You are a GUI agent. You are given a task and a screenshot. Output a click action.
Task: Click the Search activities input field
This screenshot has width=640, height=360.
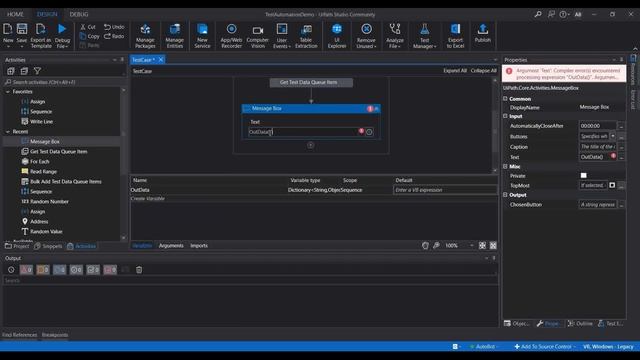63,82
